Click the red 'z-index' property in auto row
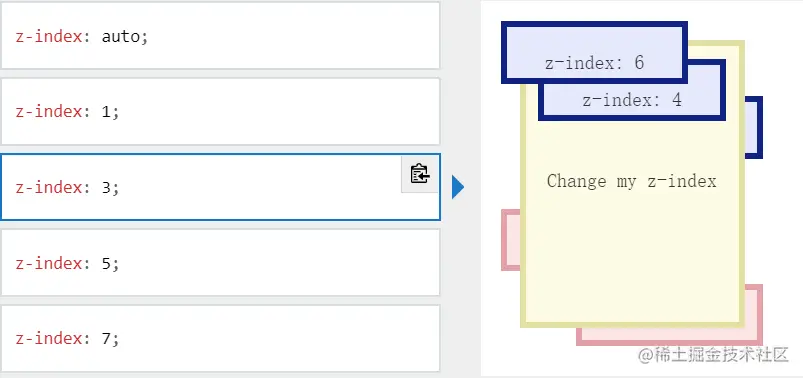The width and height of the screenshot is (803, 378). (x=49, y=37)
